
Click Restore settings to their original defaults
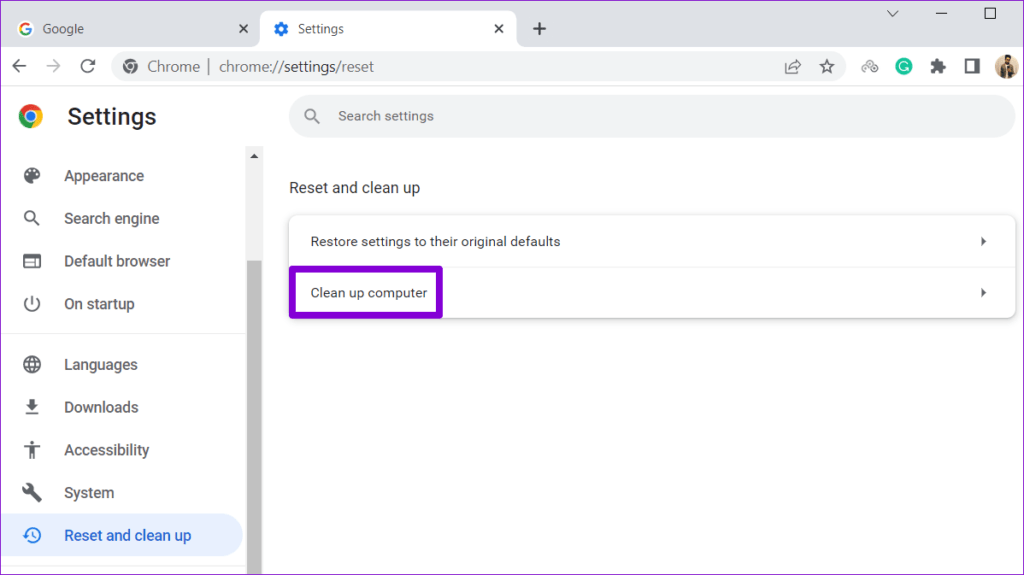[x=652, y=242]
